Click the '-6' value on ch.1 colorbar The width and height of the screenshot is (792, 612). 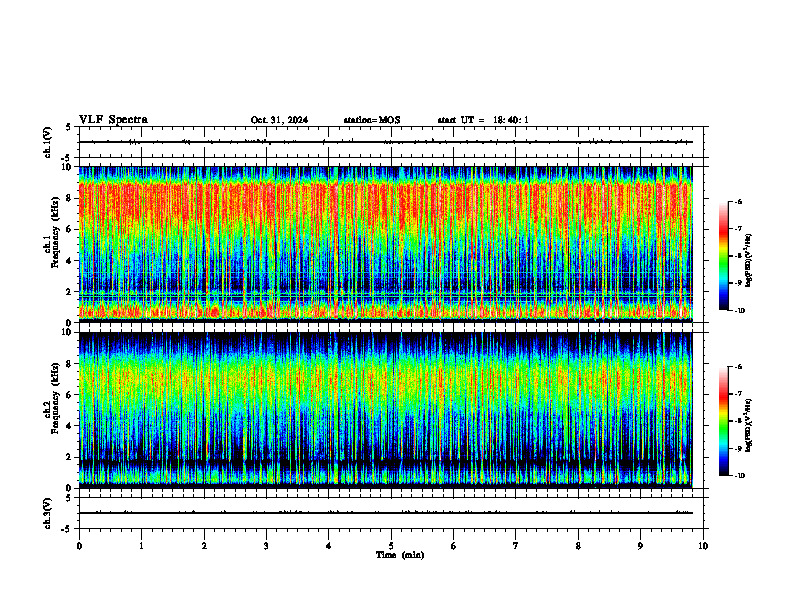click(737, 201)
